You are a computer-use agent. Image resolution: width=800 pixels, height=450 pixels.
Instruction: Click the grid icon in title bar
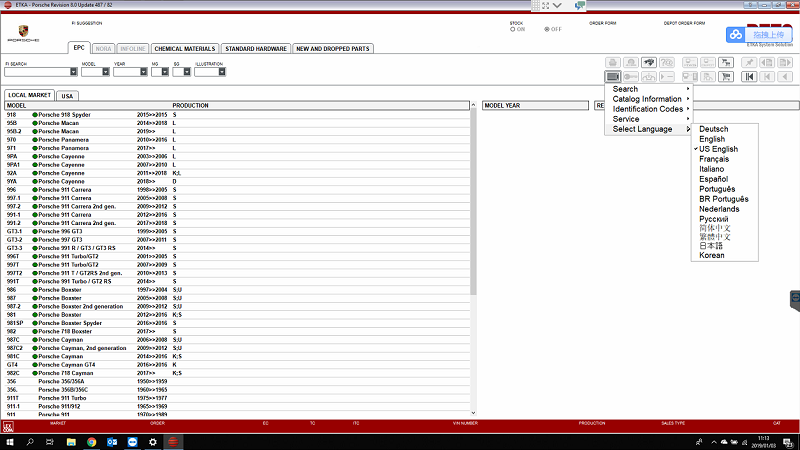coord(535,5)
